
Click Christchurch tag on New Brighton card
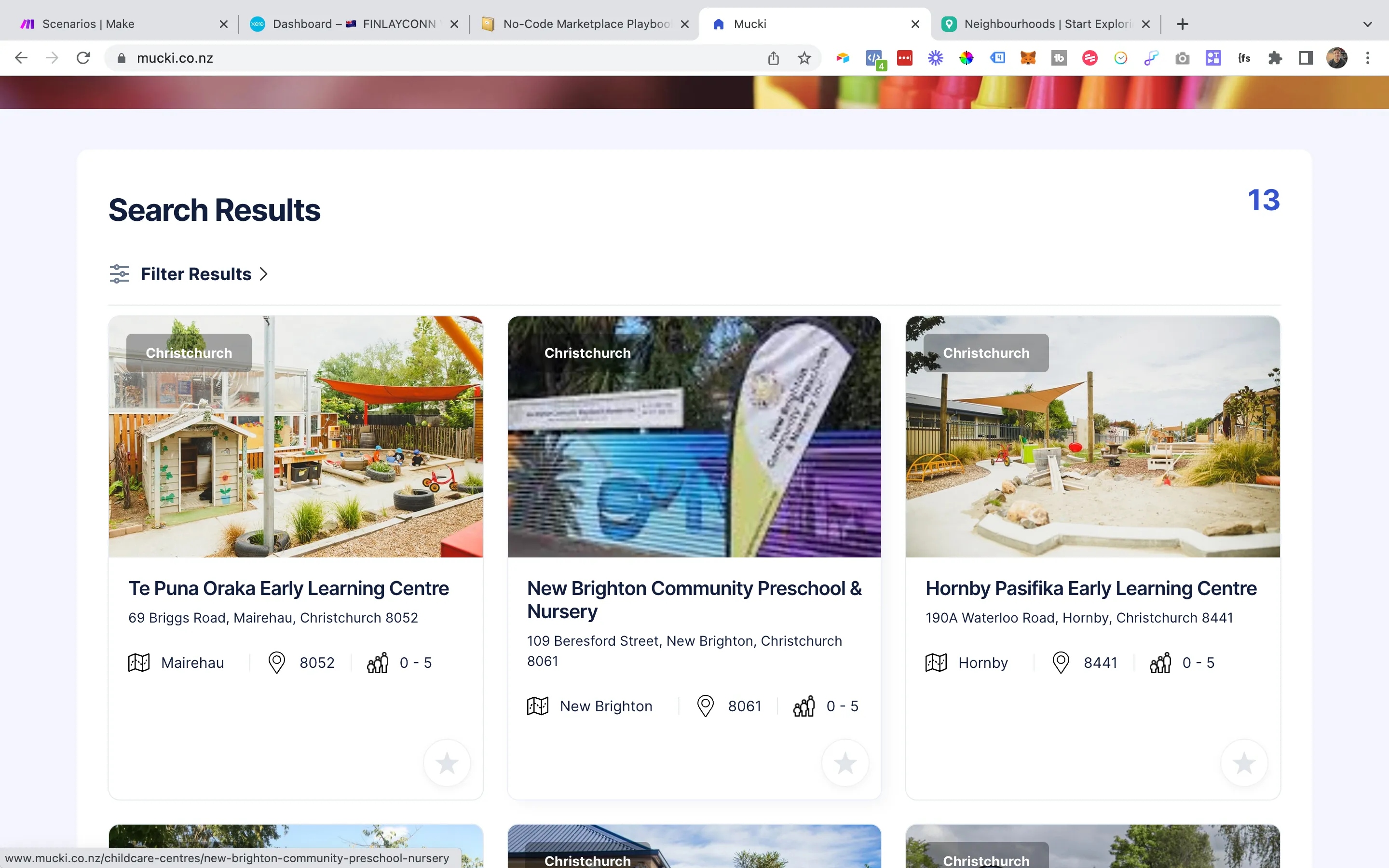pos(587,353)
